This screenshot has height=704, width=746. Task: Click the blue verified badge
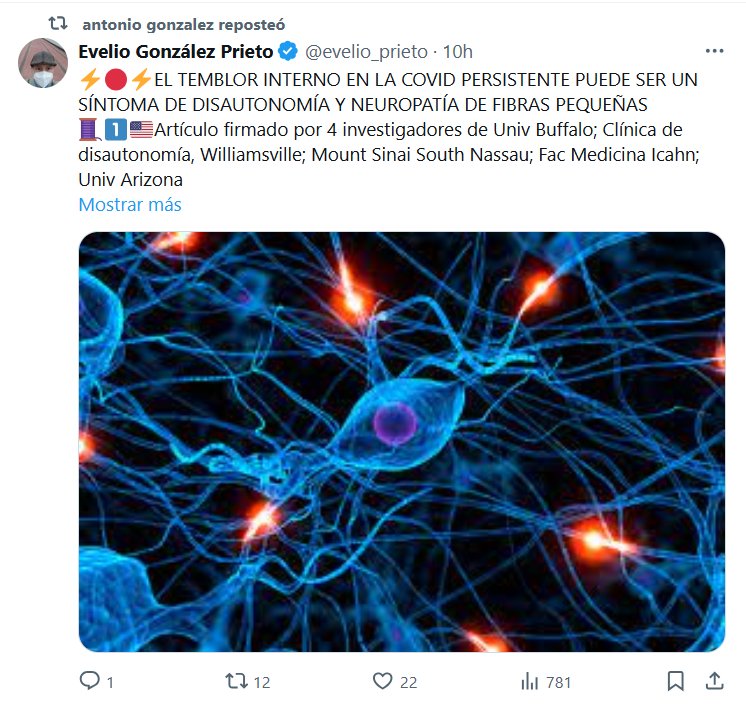pyautogui.click(x=288, y=51)
